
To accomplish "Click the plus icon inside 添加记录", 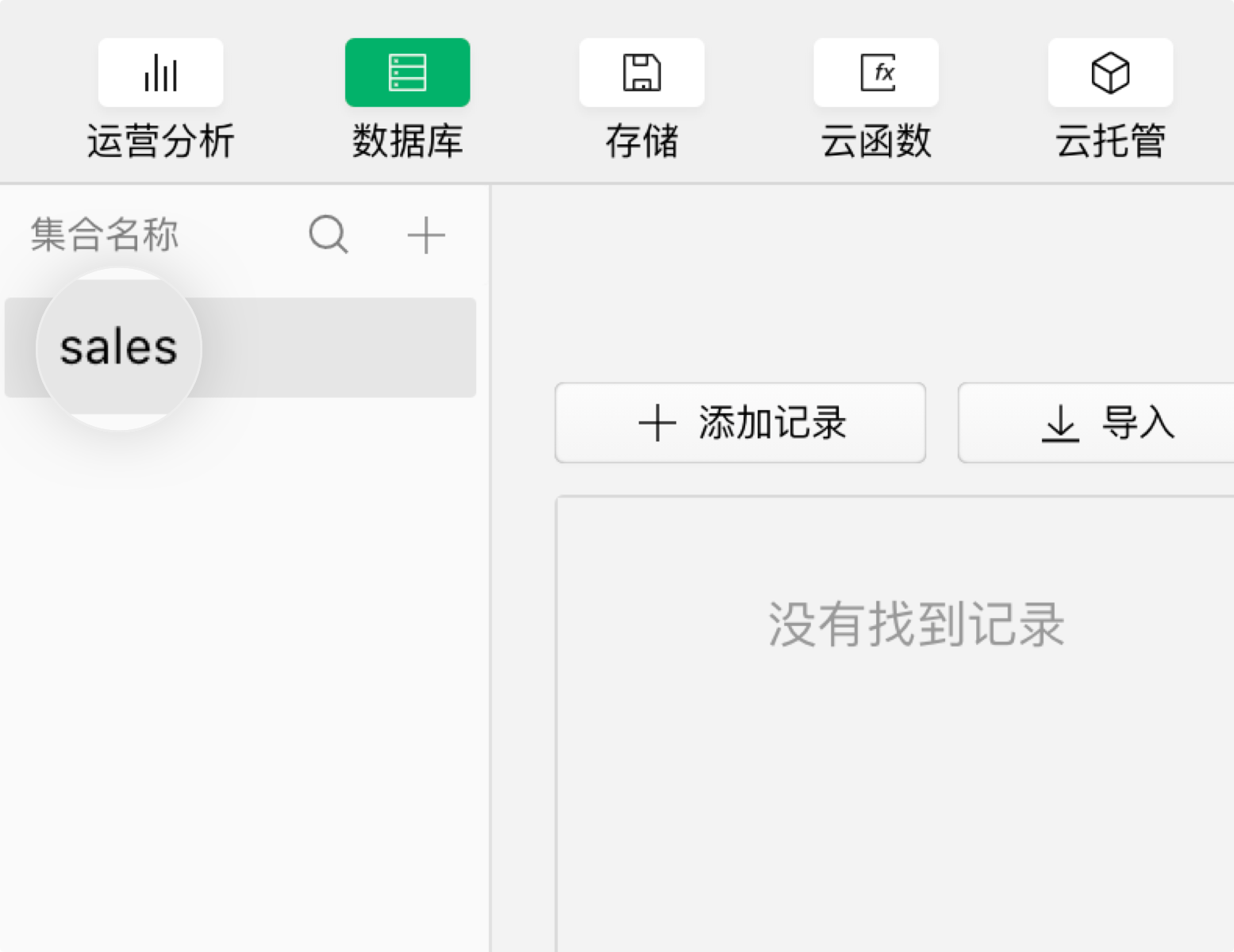I will click(x=657, y=423).
